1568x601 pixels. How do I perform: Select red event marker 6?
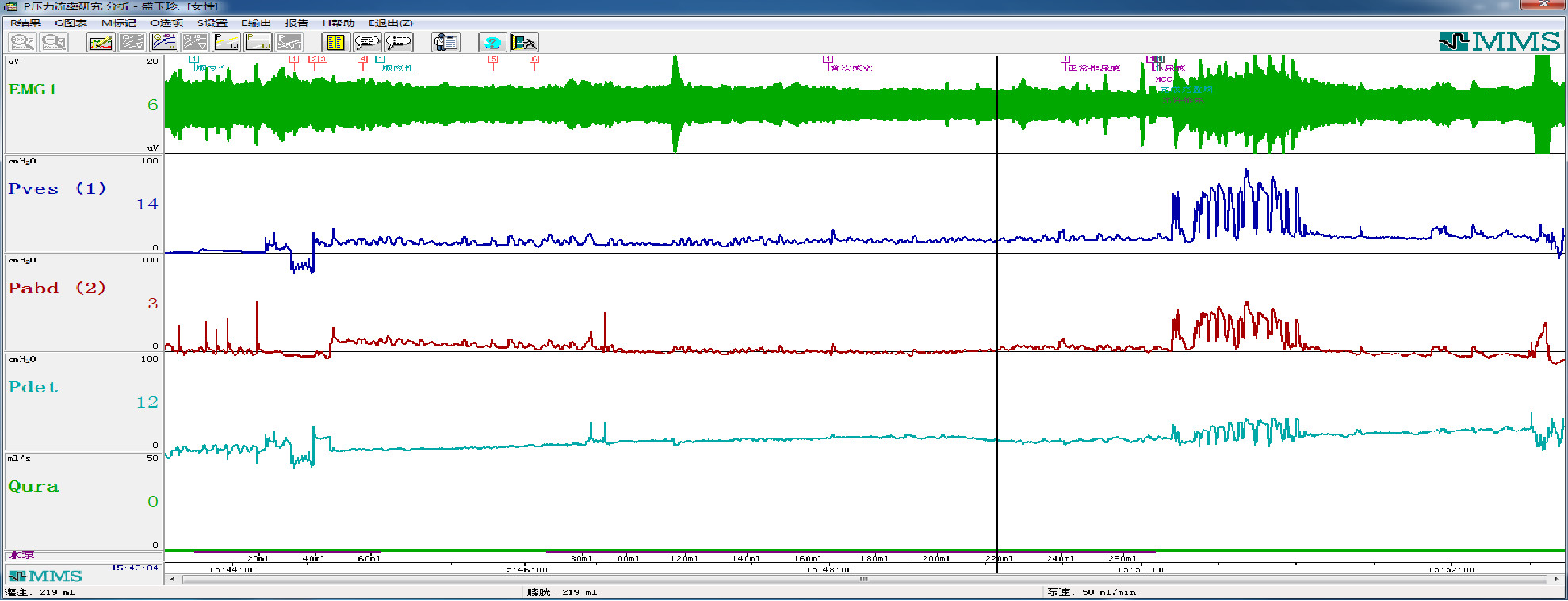534,59
